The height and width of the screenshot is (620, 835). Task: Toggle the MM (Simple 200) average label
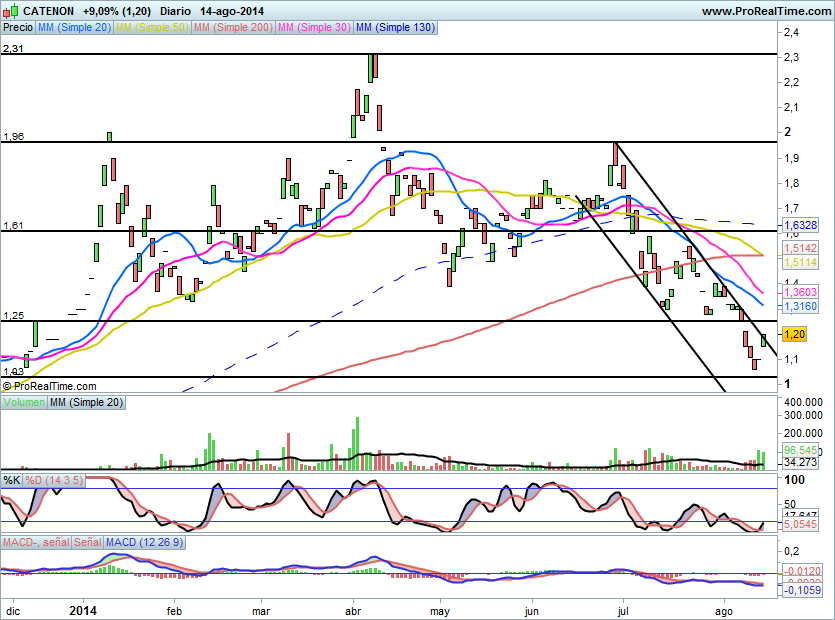[x=233, y=28]
